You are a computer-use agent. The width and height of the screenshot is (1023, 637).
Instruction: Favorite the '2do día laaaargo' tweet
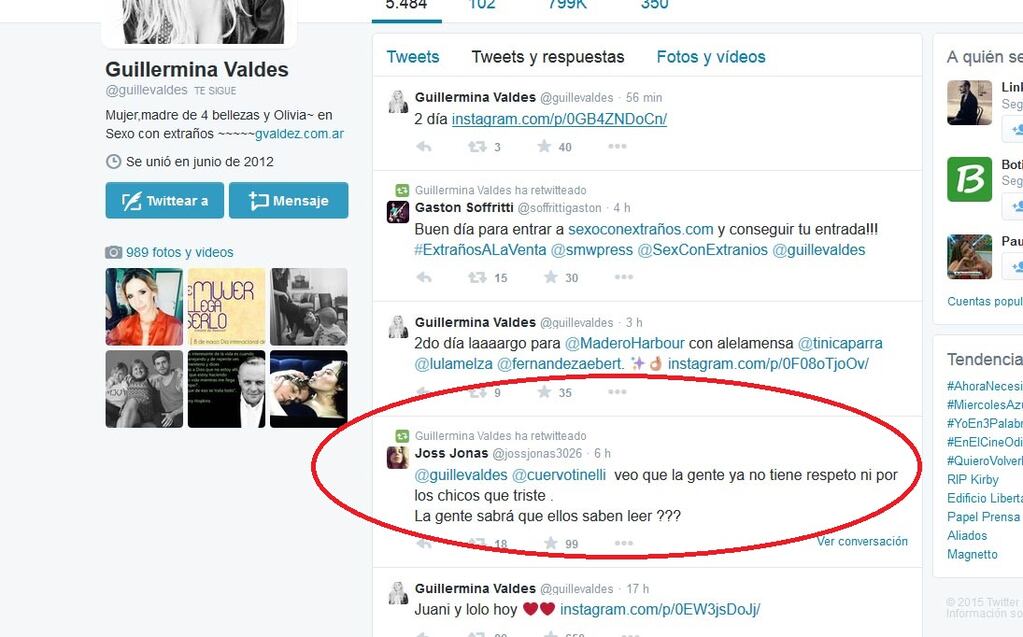(x=544, y=392)
